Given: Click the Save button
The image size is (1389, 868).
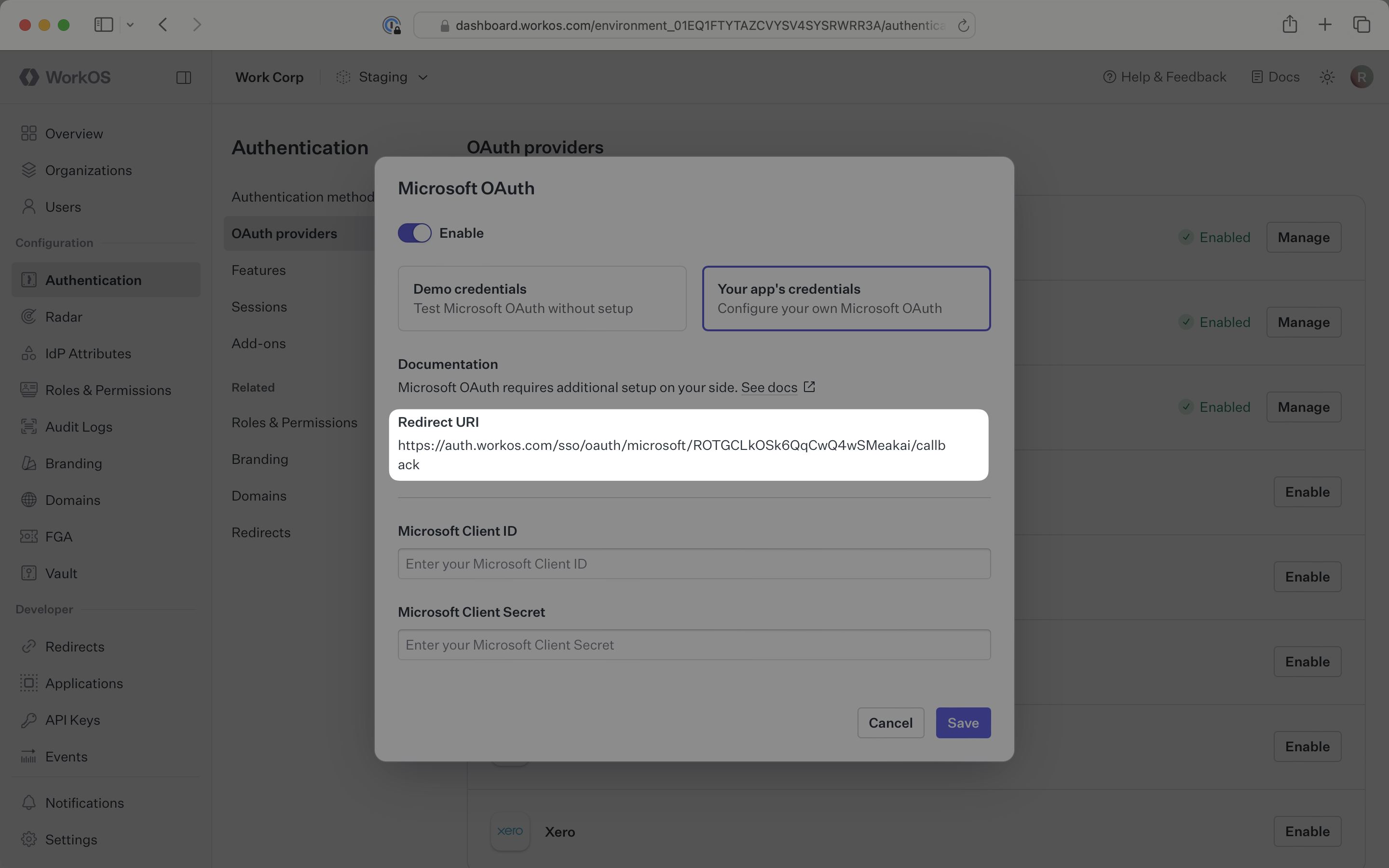Looking at the screenshot, I should coord(963,723).
